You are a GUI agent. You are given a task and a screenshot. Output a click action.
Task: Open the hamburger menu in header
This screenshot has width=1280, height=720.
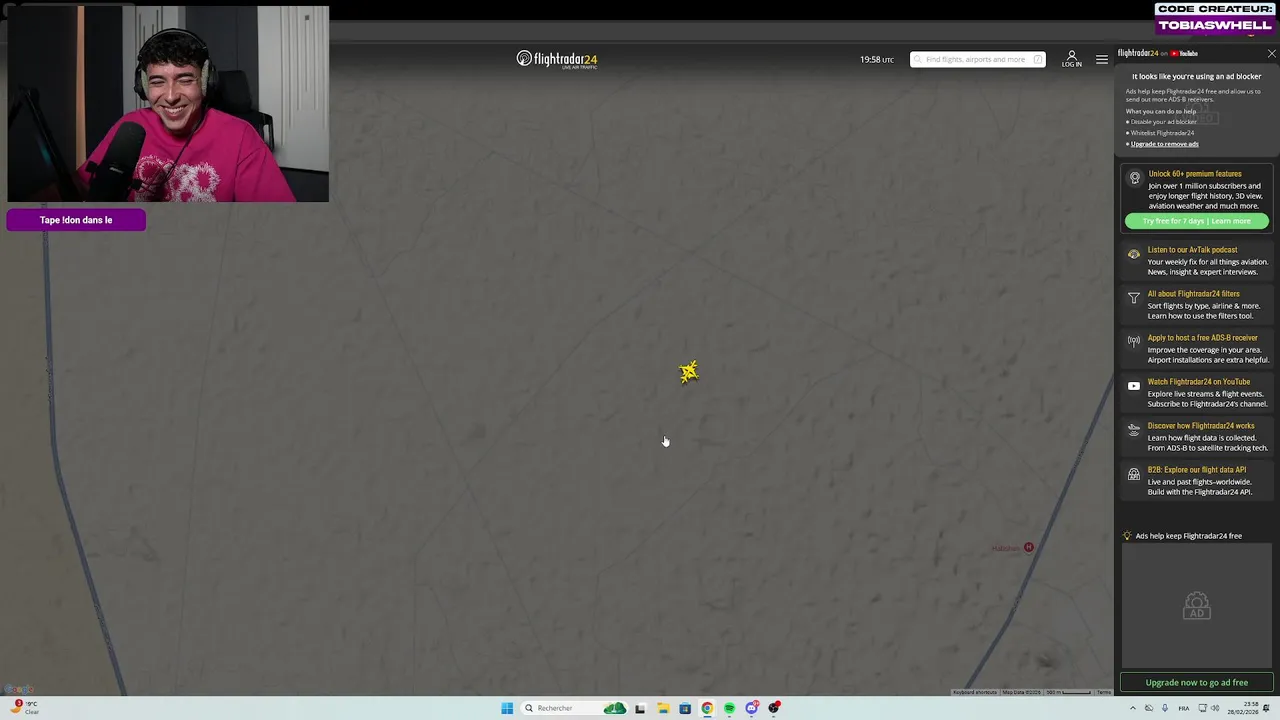tap(1101, 59)
